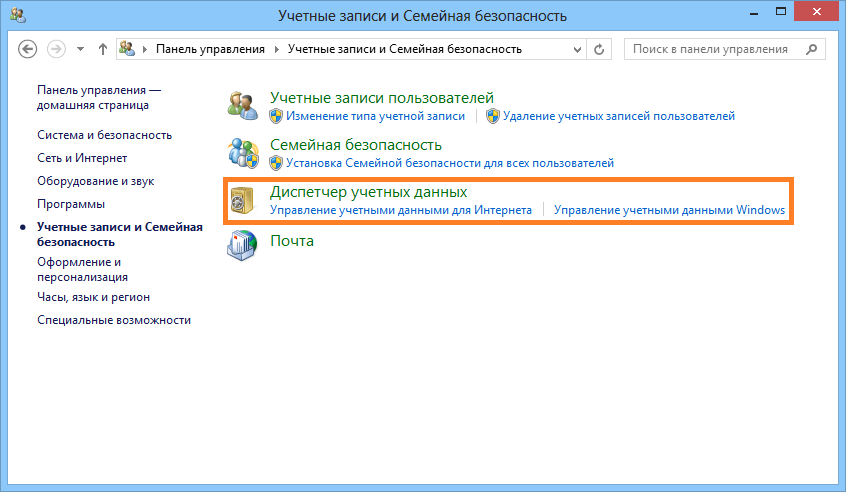The height and width of the screenshot is (492, 846).
Task: Open the recent locations dropdown arrow
Action: 80,49
